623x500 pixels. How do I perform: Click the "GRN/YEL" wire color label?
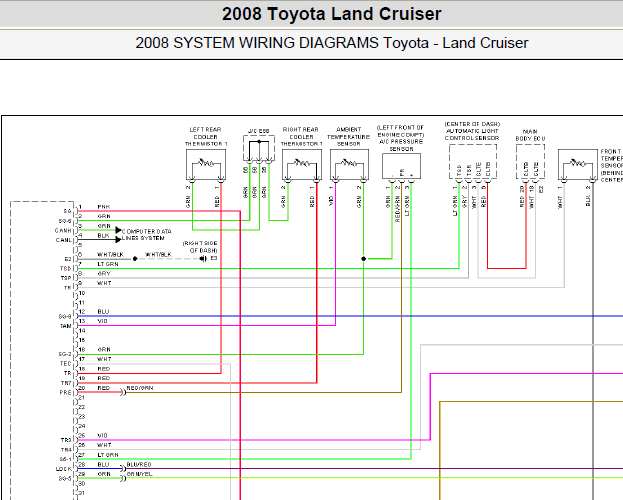[x=139, y=474]
